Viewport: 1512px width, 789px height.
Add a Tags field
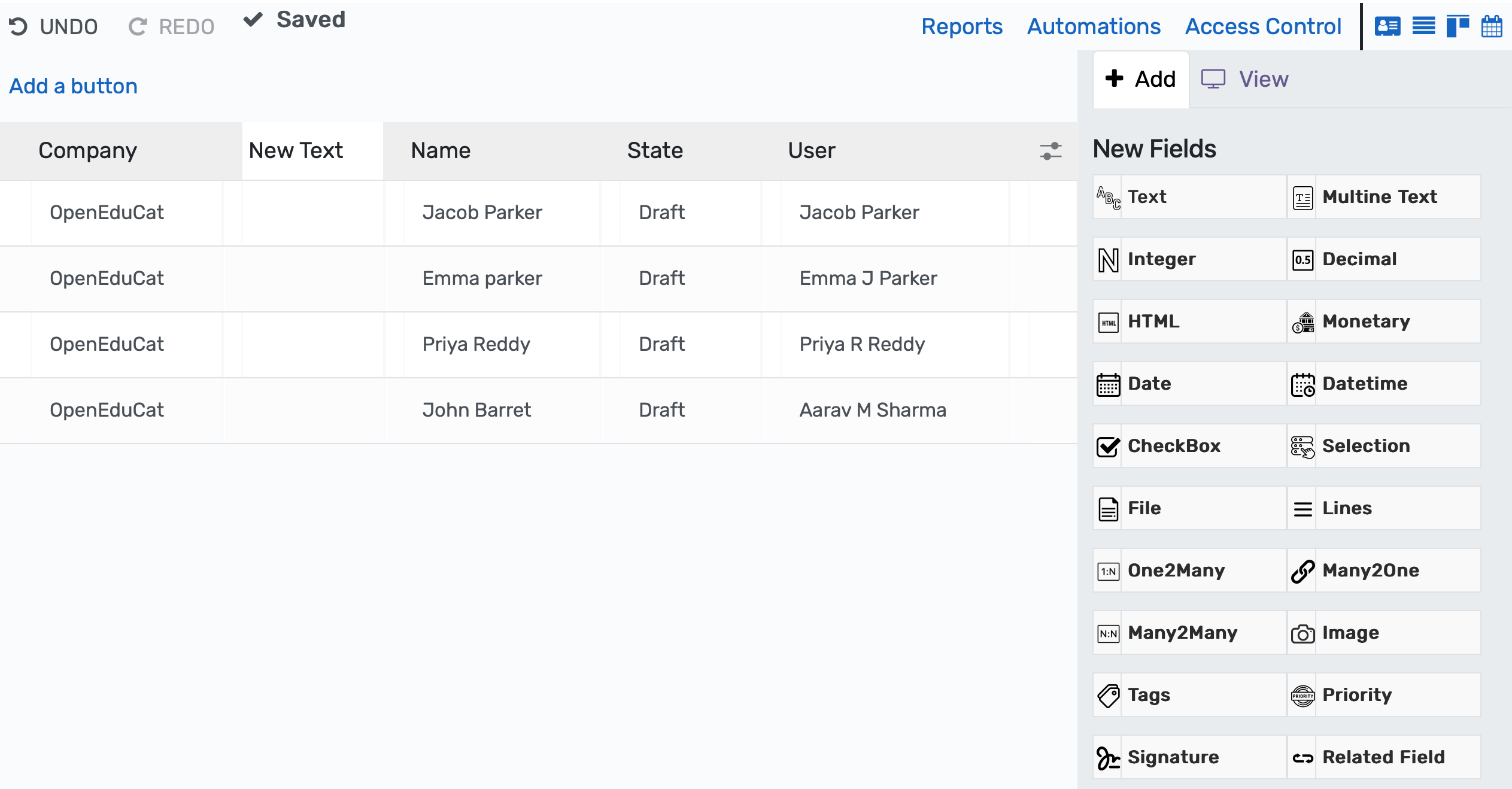point(1188,694)
